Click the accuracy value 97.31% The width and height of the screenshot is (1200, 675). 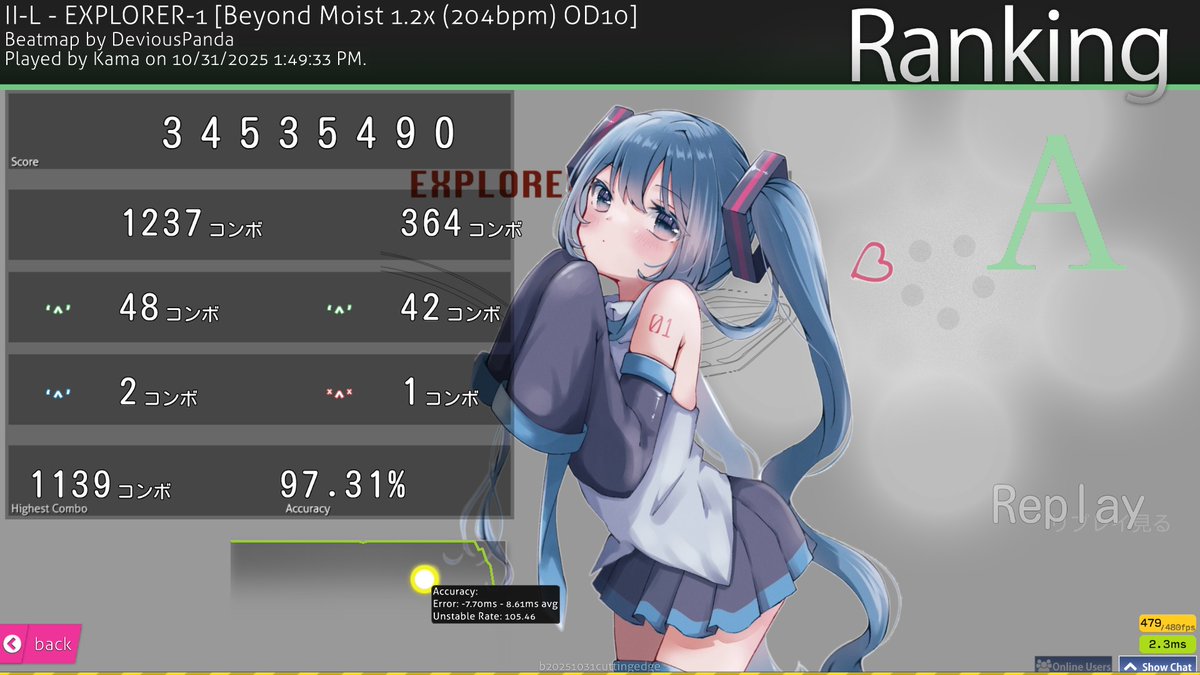(x=343, y=485)
